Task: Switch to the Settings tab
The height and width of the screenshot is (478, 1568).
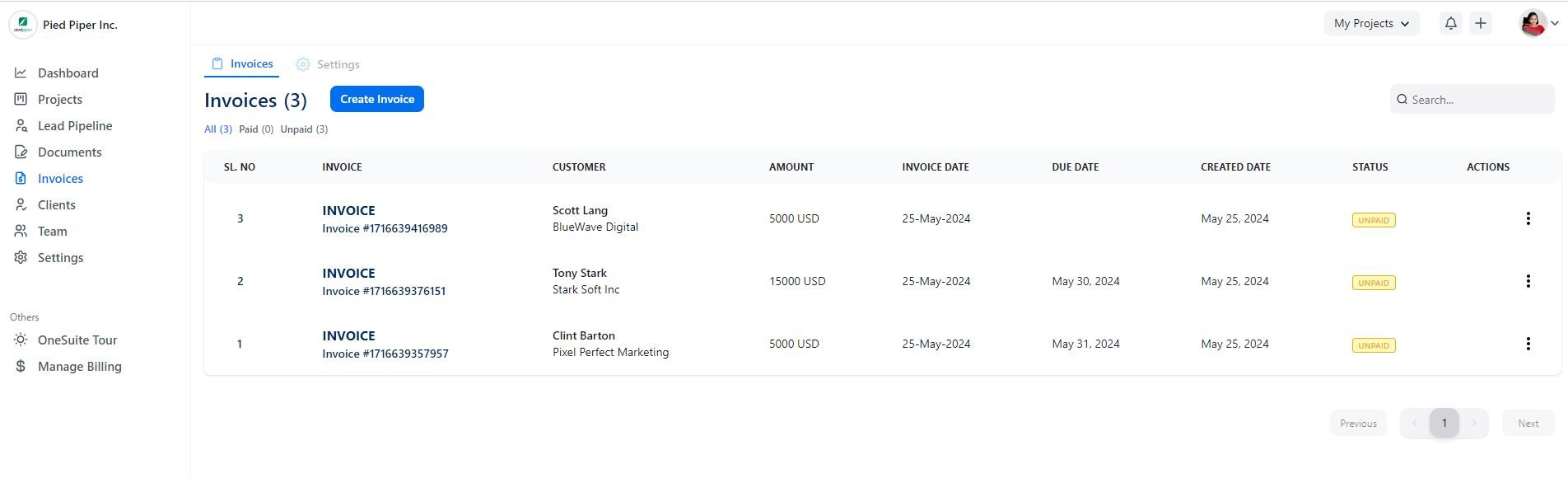Action: coord(328,64)
